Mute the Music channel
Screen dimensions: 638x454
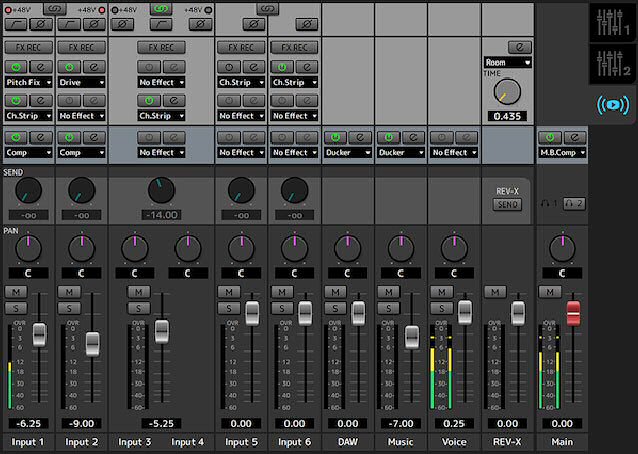tap(387, 291)
